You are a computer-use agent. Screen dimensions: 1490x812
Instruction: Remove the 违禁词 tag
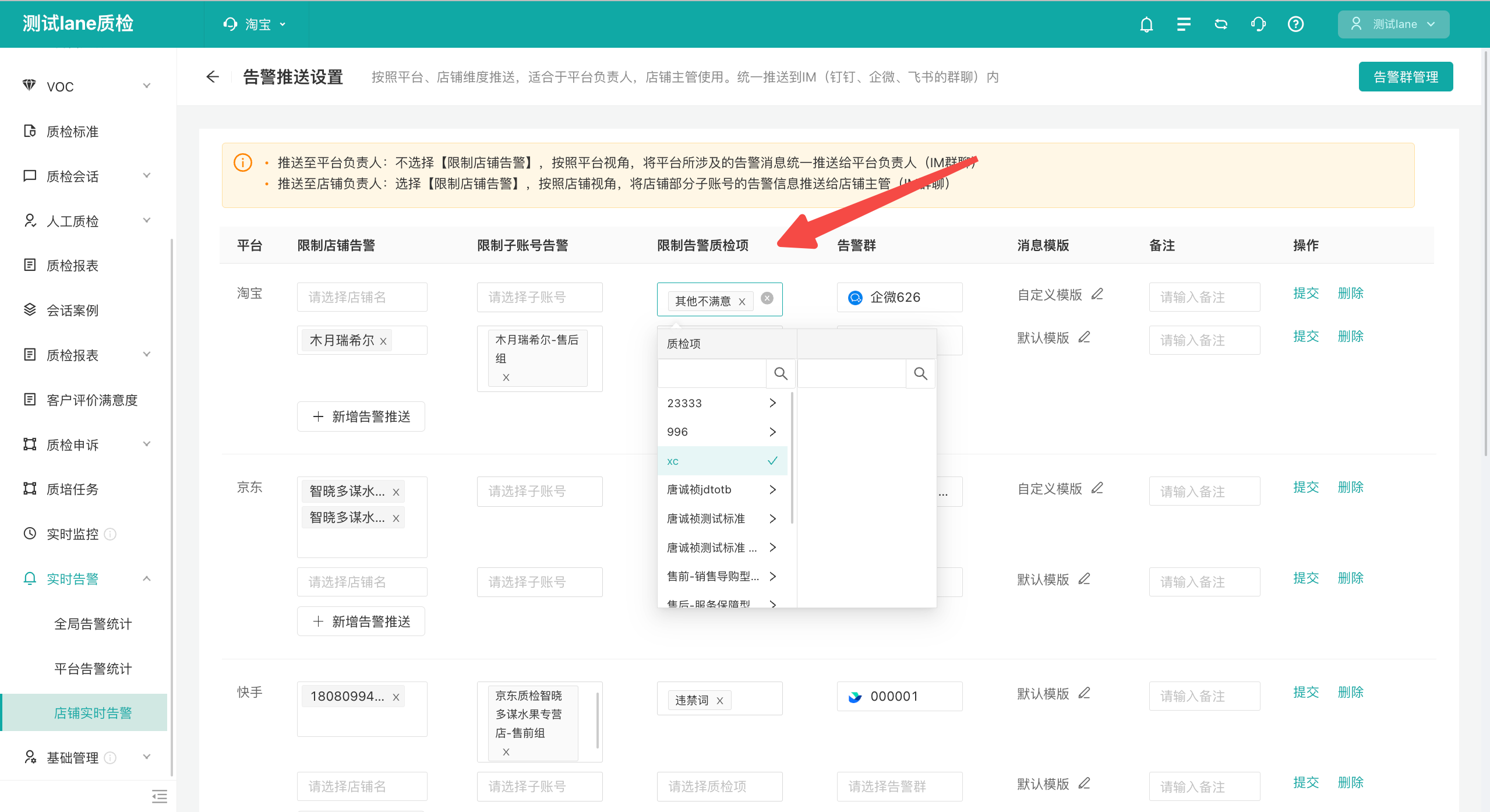pos(720,701)
